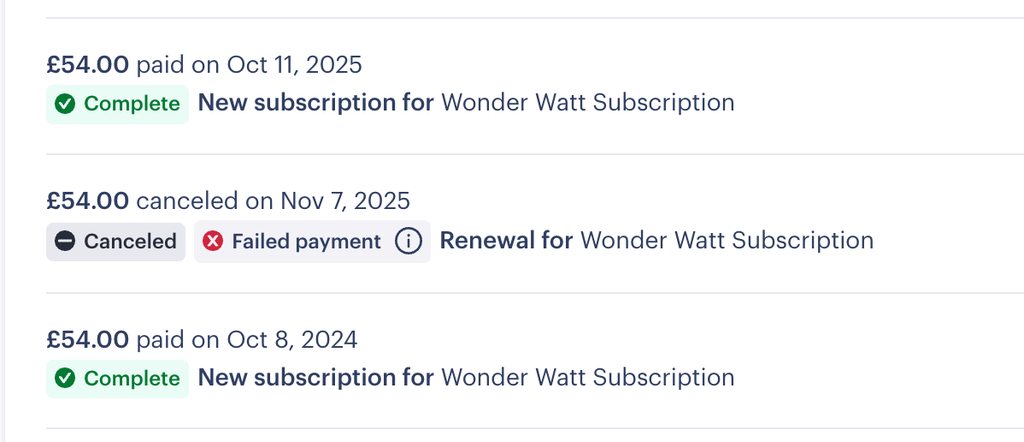Click "New subscription for" in Oct 11, 2025 row
This screenshot has height=442, width=1024.
[316, 102]
